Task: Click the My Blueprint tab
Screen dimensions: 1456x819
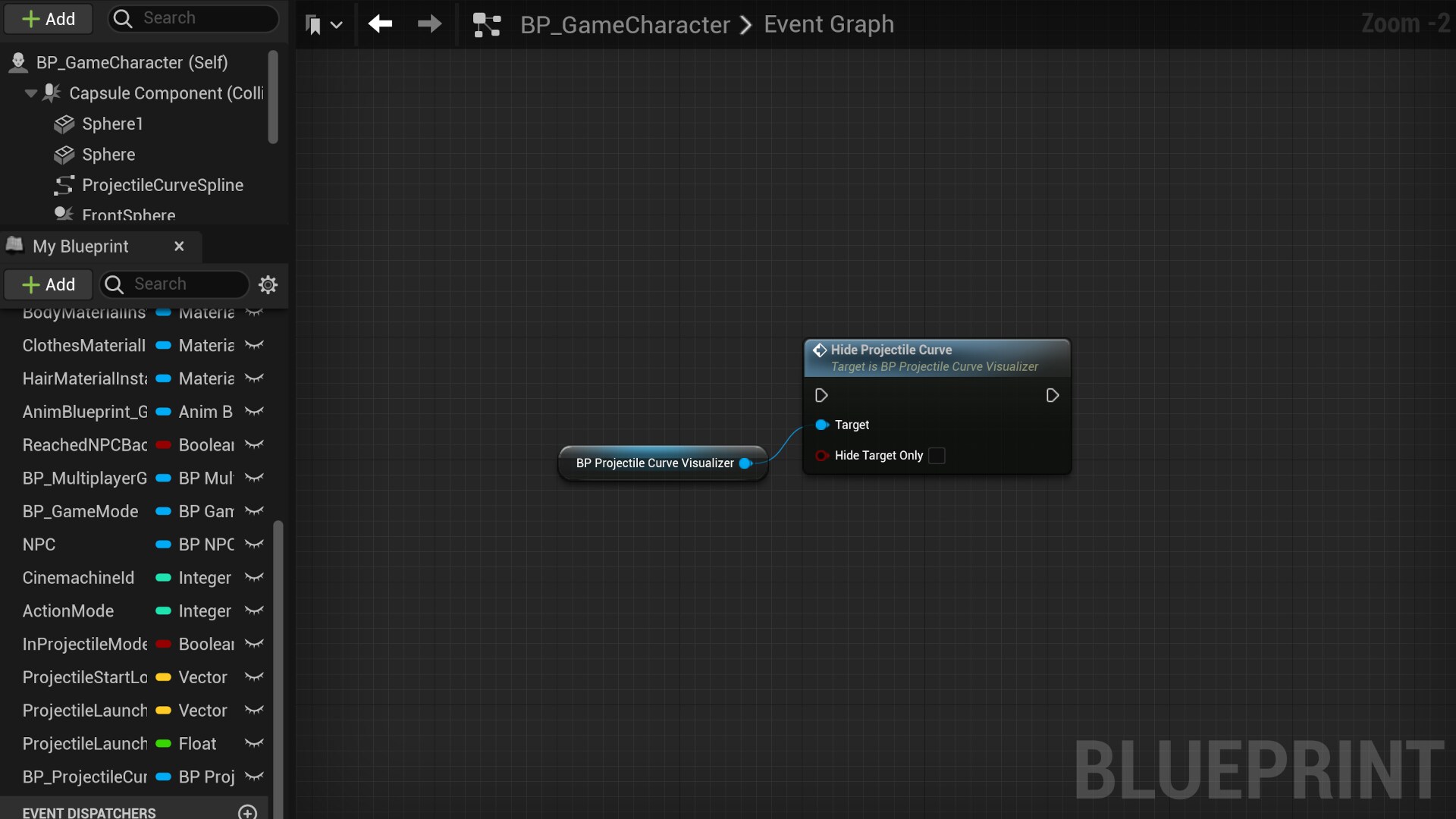Action: 80,246
